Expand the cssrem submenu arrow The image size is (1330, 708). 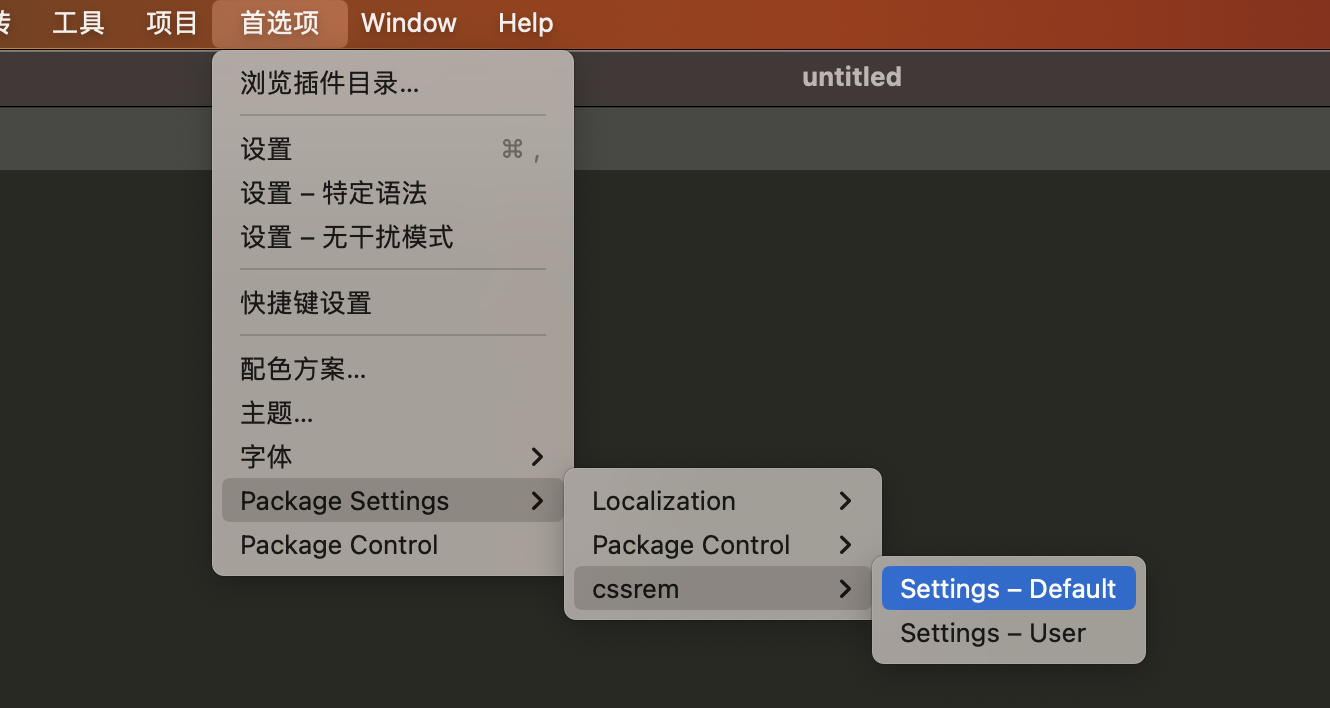[846, 589]
